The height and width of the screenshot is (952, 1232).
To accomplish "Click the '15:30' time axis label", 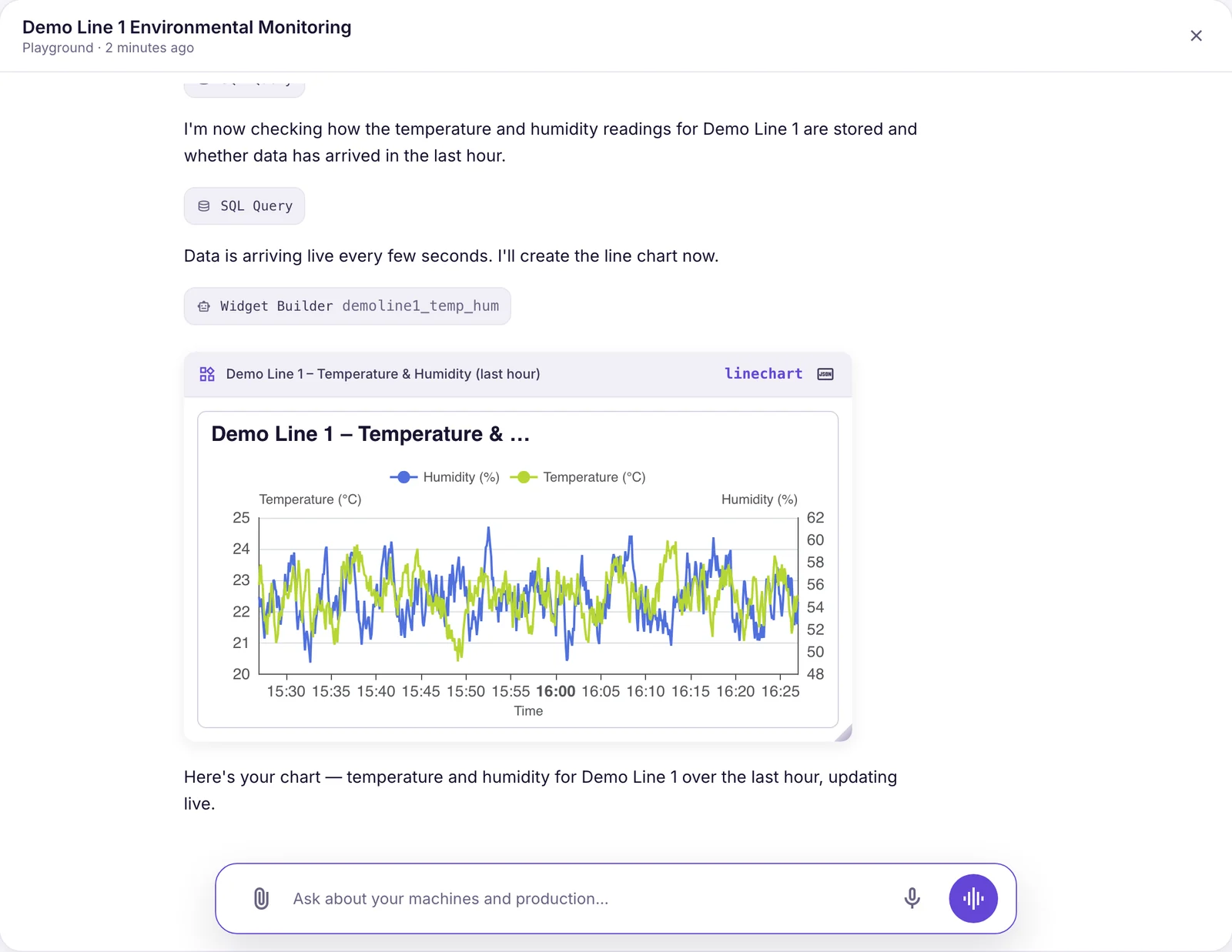I will click(x=286, y=691).
